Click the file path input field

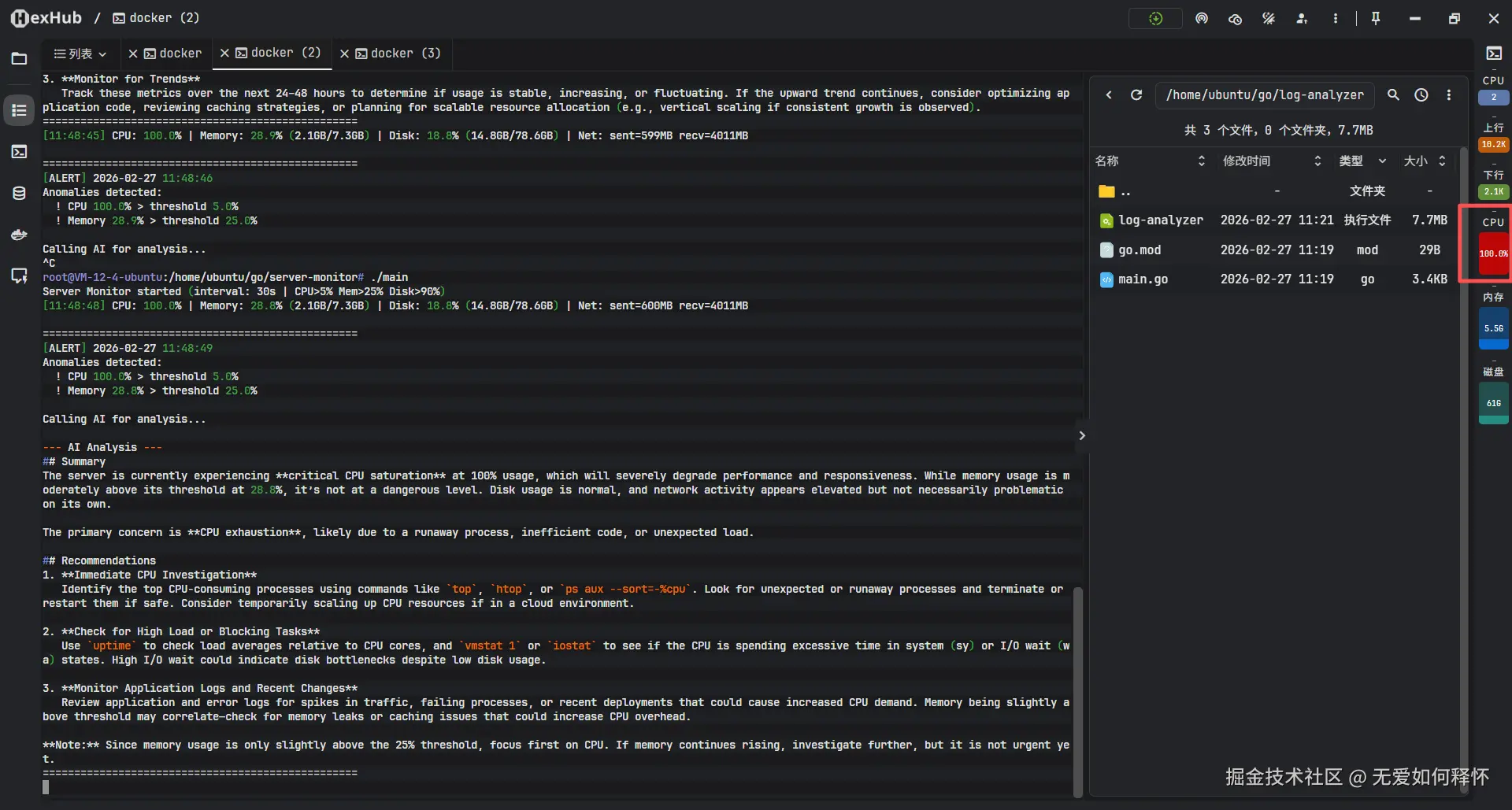[1265, 95]
